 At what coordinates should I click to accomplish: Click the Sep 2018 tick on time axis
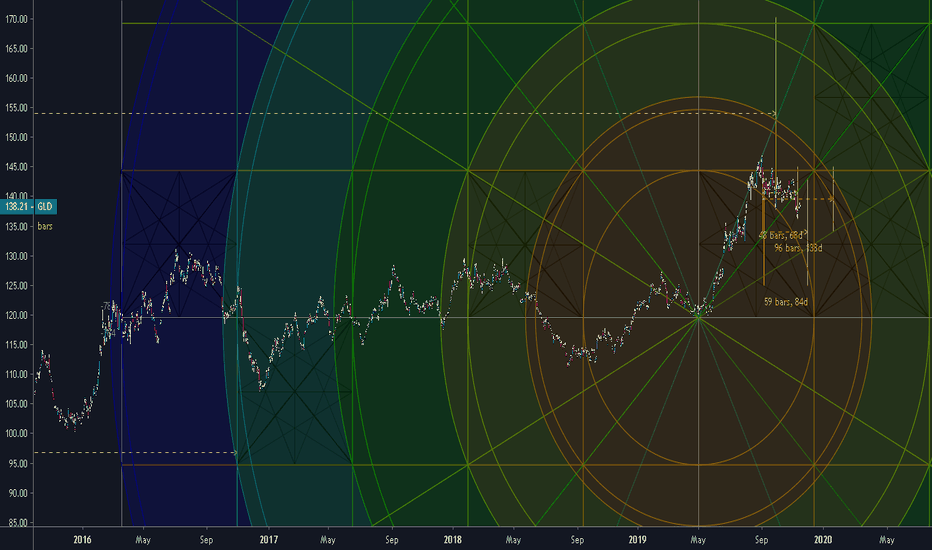577,540
